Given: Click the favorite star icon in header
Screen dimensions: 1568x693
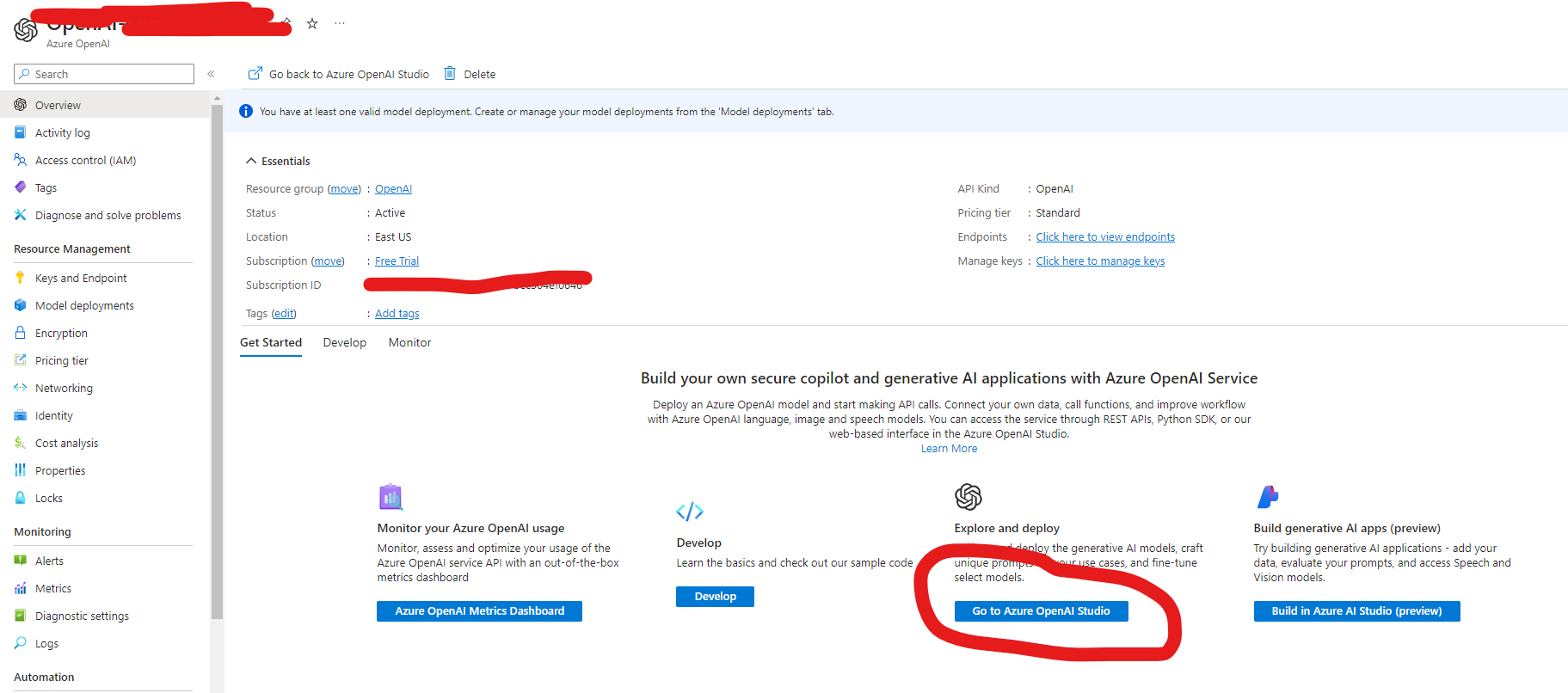Looking at the screenshot, I should click(x=312, y=24).
